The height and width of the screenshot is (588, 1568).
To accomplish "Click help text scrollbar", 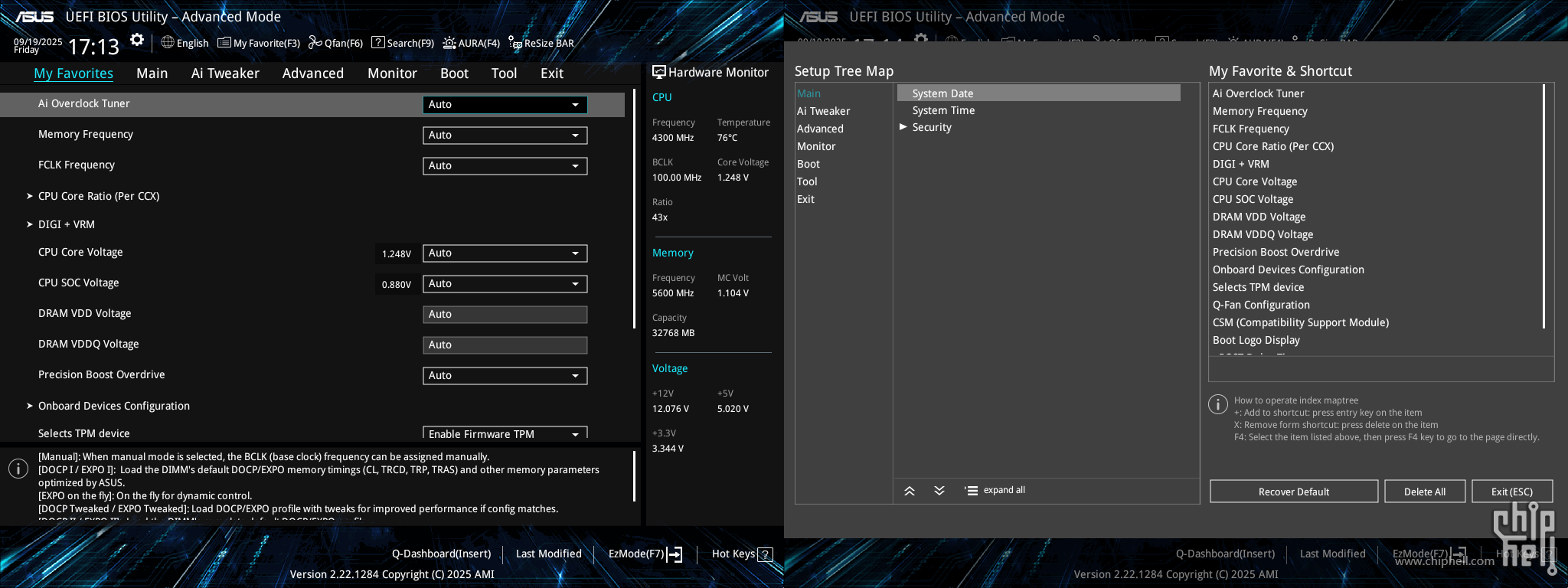I will [635, 476].
